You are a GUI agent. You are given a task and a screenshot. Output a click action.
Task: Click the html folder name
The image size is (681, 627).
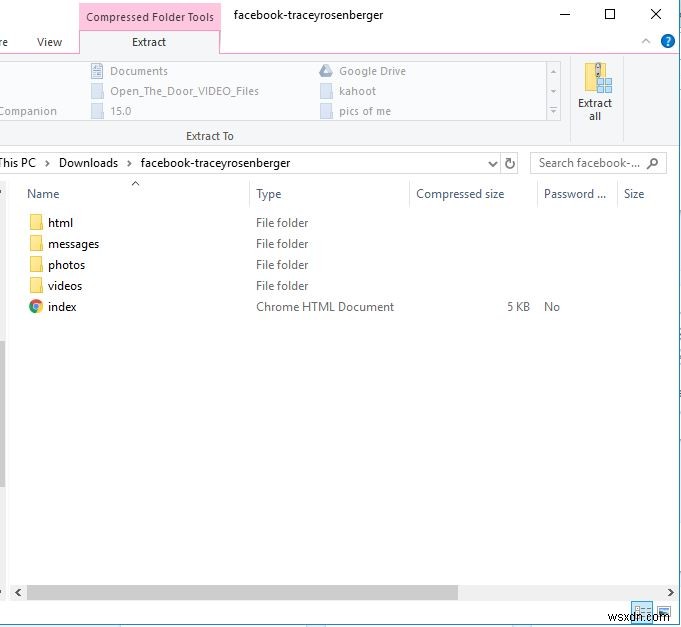click(x=60, y=223)
